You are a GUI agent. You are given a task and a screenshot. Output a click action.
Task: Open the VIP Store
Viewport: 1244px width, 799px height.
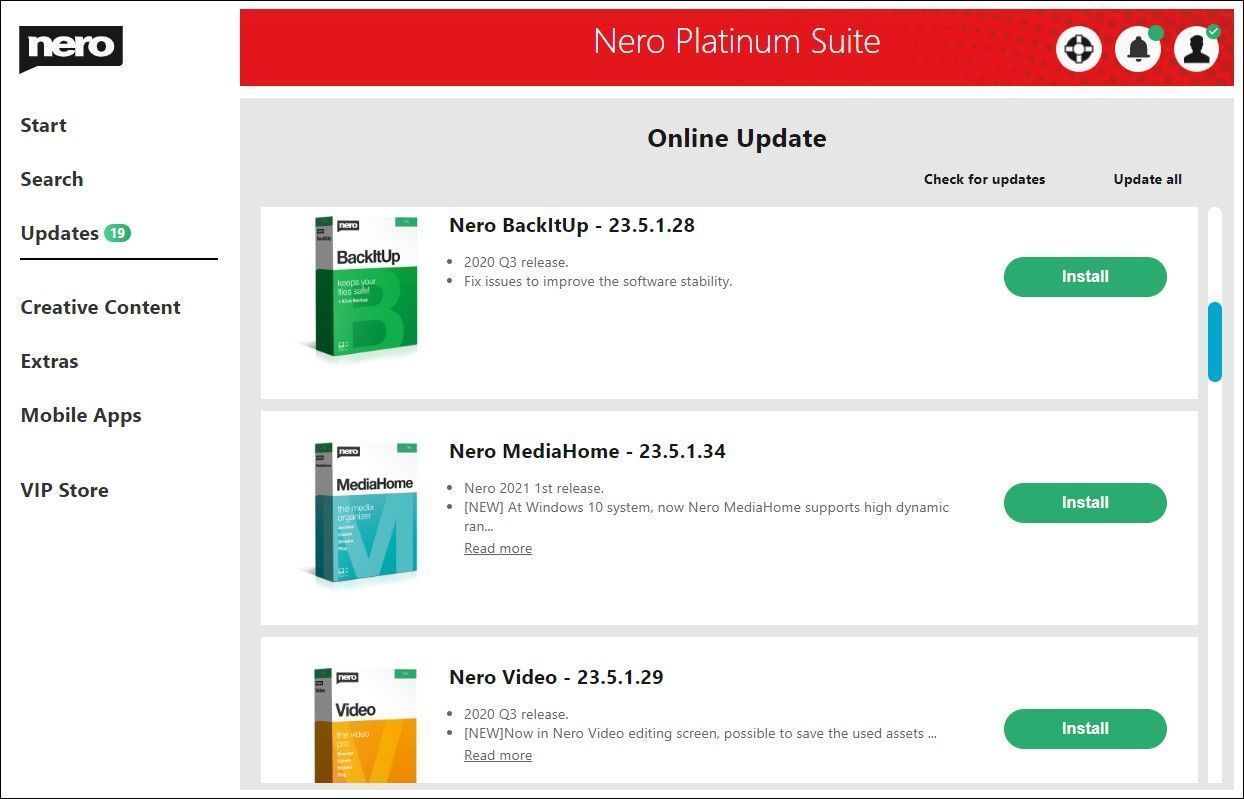pos(64,490)
